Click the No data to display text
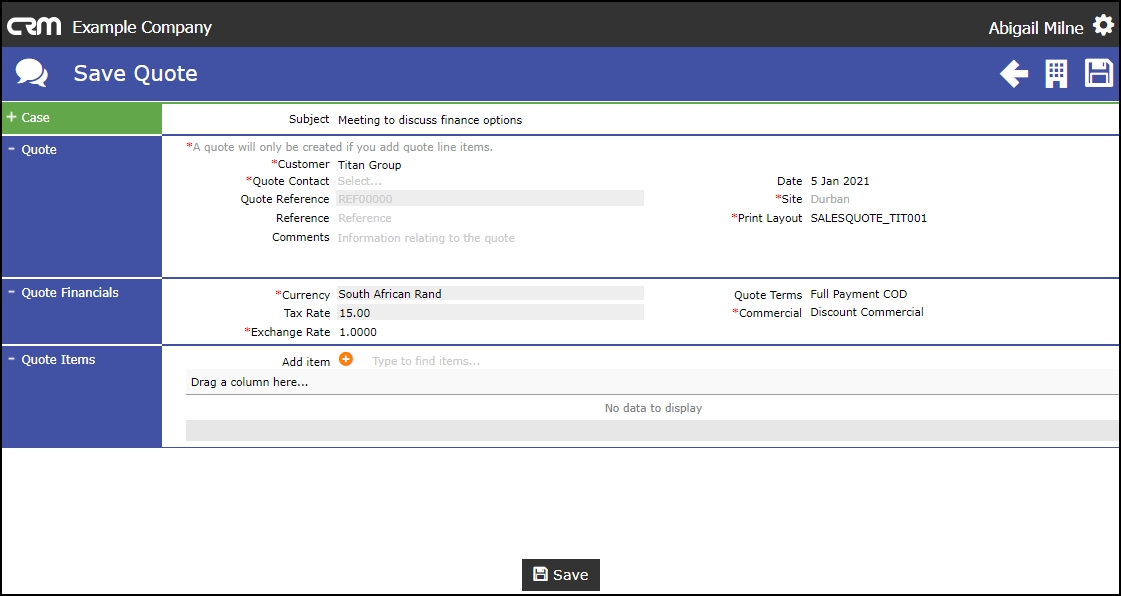The width and height of the screenshot is (1121, 596). pyautogui.click(x=653, y=408)
